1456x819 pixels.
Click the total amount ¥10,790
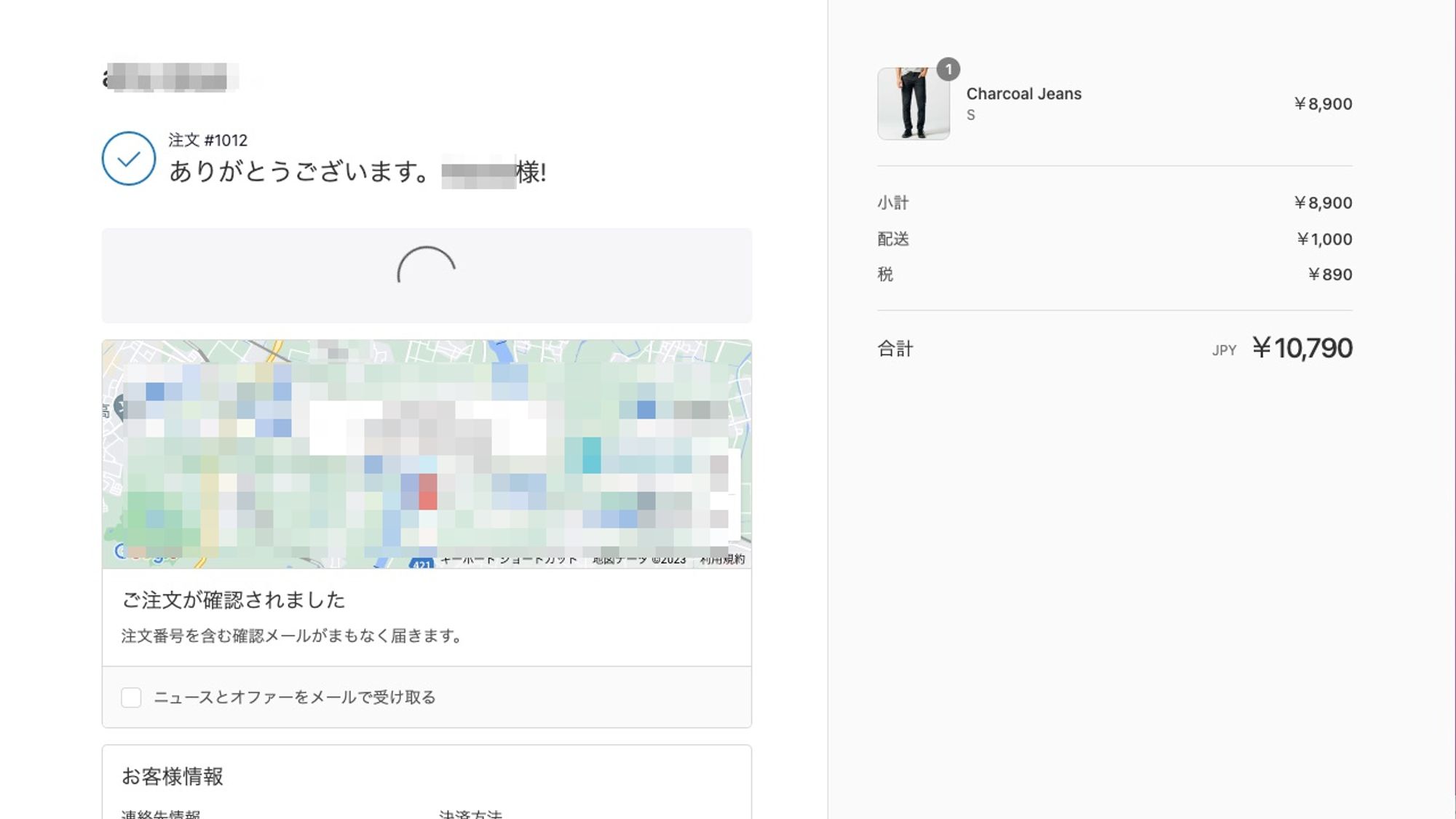(1302, 348)
